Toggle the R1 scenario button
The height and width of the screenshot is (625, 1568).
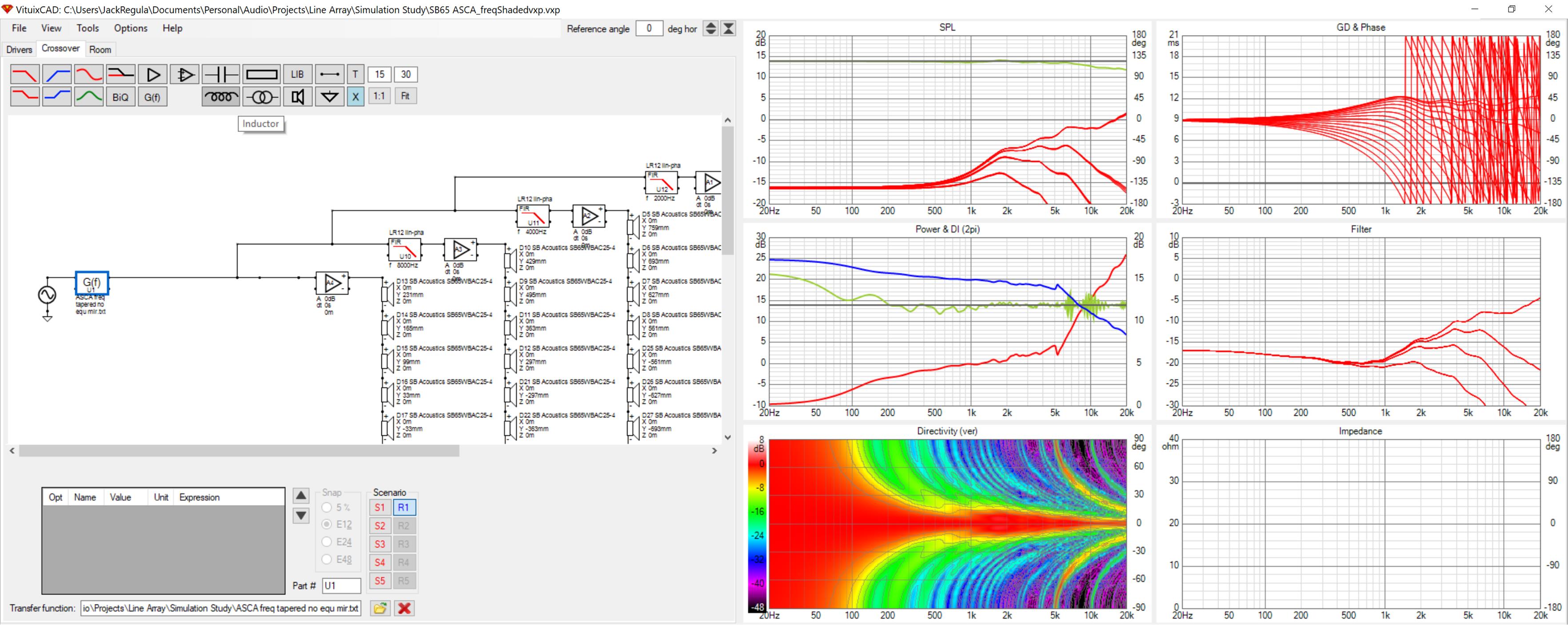coord(403,508)
